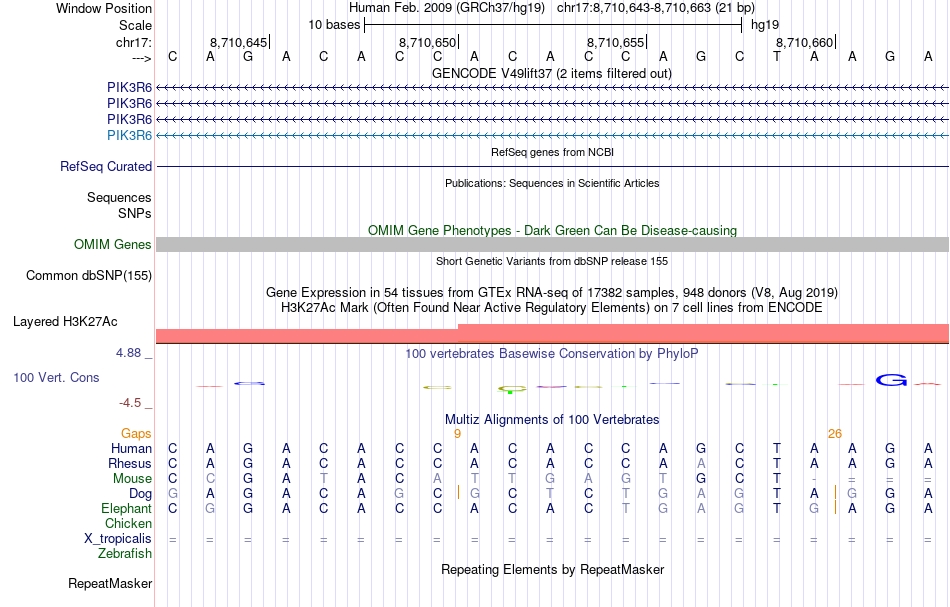
Task: Click the RepeatMasker track label
Action: coord(110,583)
